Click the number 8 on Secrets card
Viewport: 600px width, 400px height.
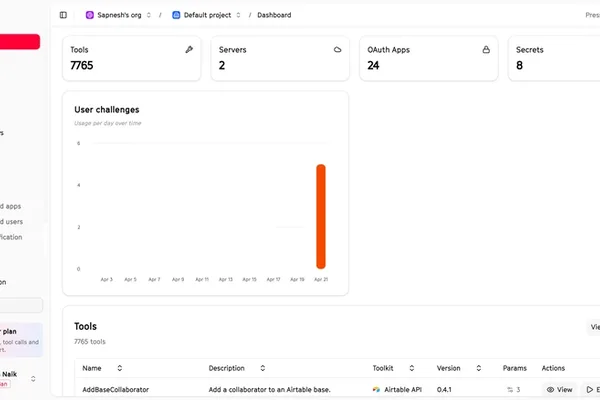tap(519, 65)
